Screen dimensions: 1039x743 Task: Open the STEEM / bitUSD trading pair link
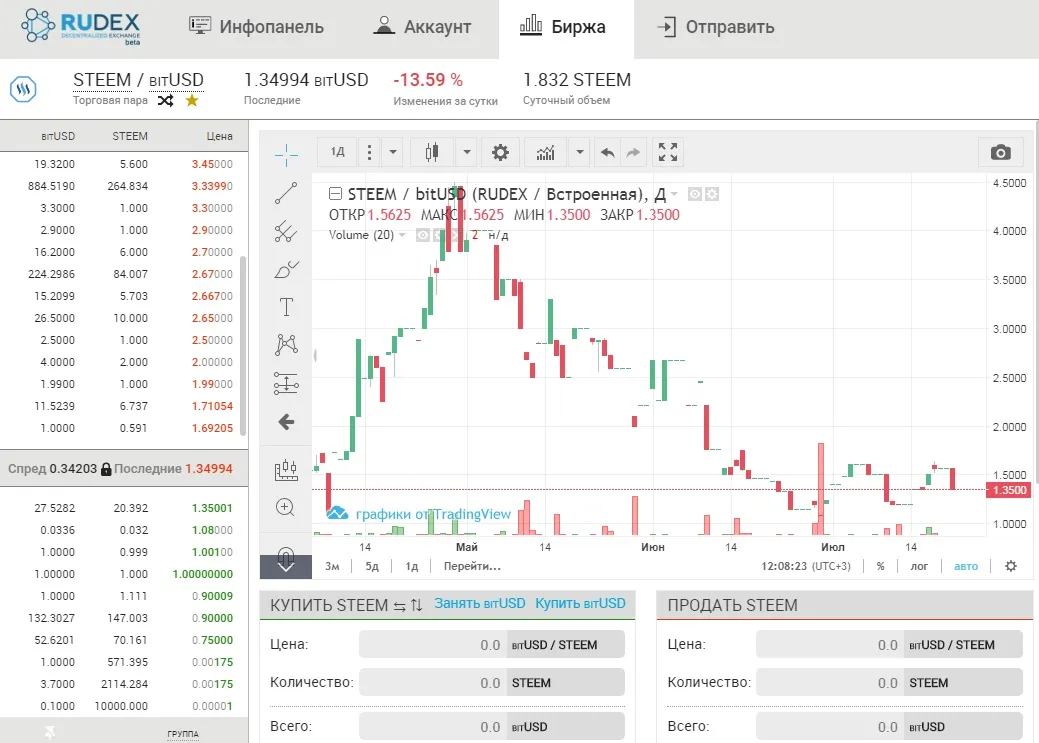click(138, 80)
